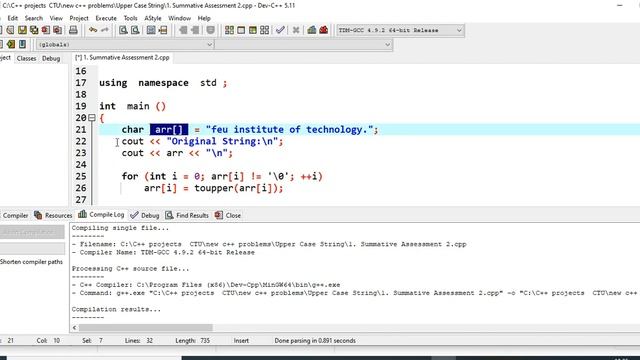Undo the last edit via toolbar arrow

point(93,30)
